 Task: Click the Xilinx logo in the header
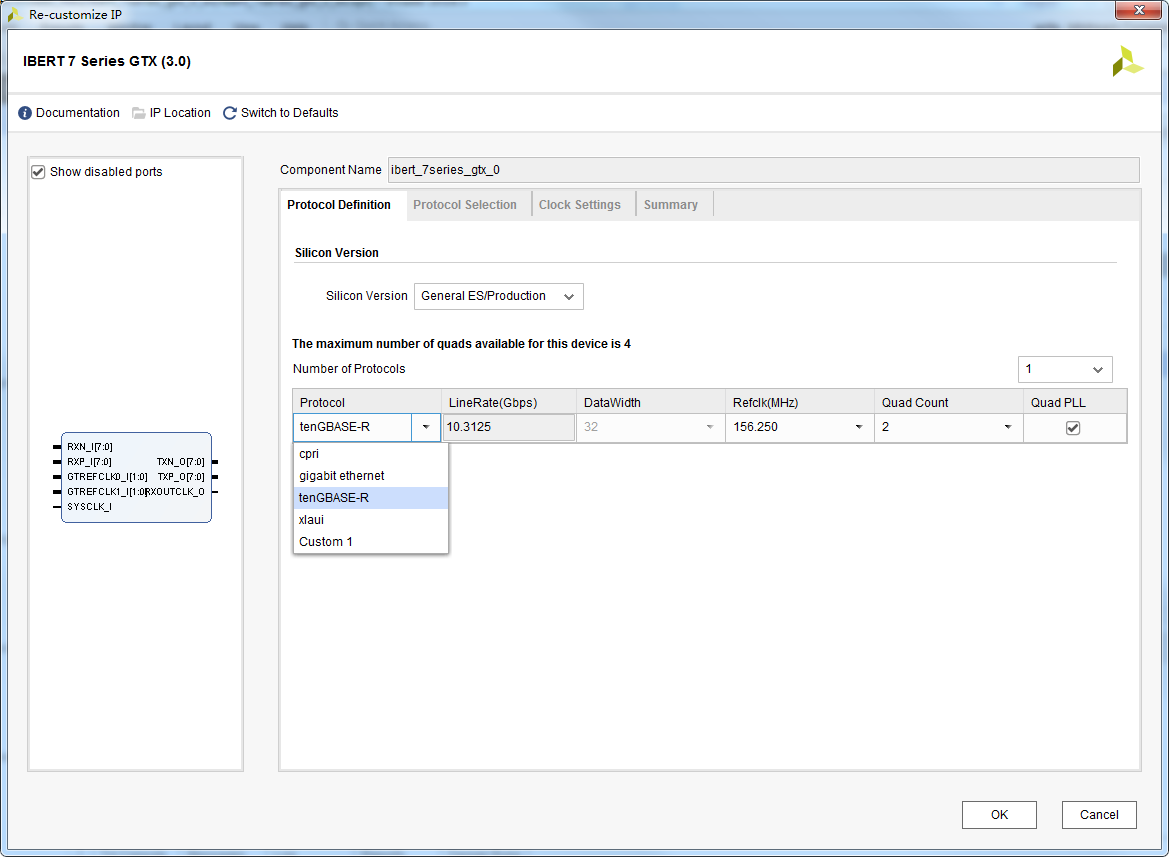click(x=1127, y=61)
